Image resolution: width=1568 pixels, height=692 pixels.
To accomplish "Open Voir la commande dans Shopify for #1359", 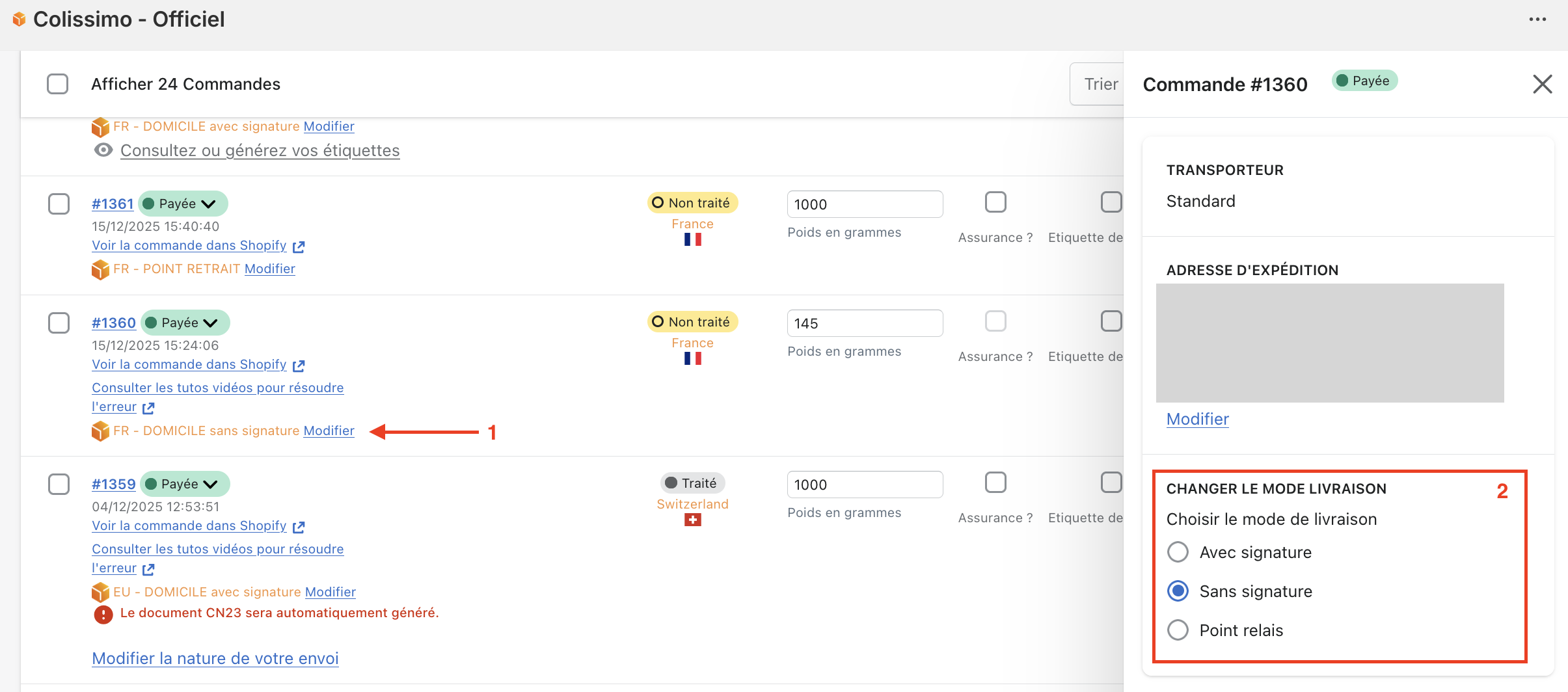I will [189, 526].
